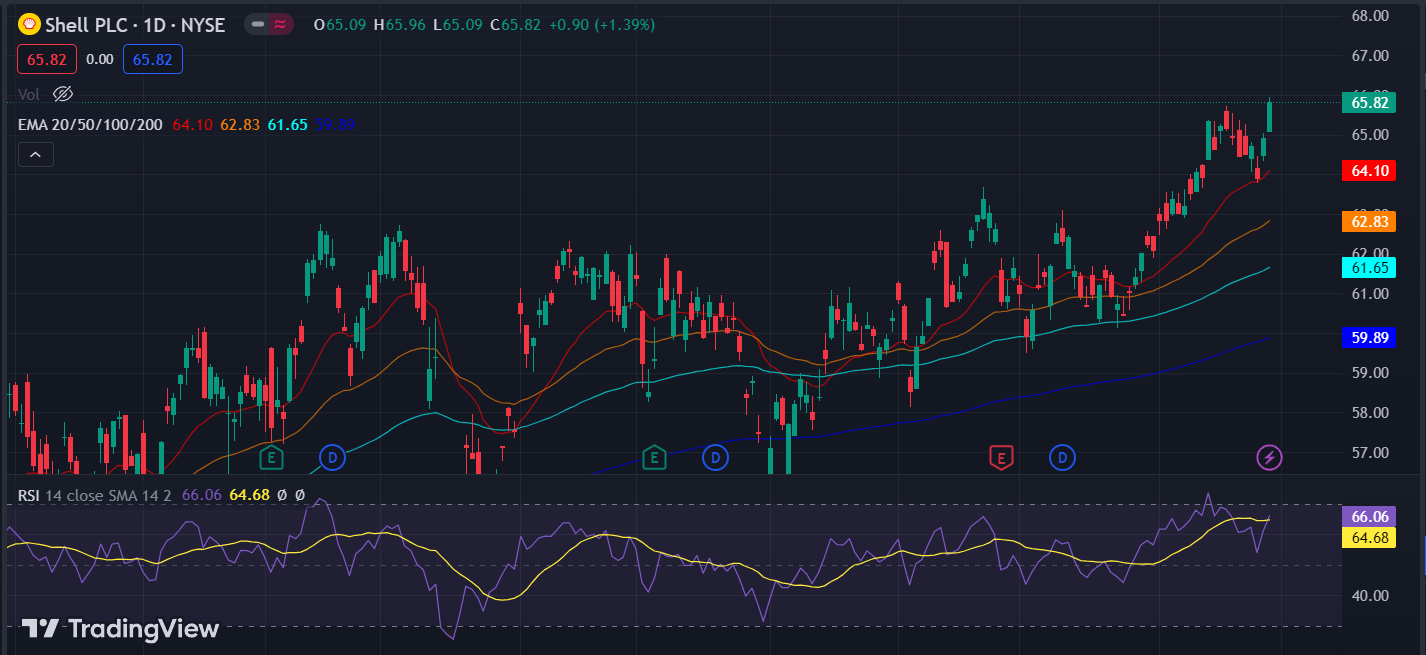Open the RSI 14 close SMA indicator legend
This screenshot has height=655, width=1426.
point(95,494)
